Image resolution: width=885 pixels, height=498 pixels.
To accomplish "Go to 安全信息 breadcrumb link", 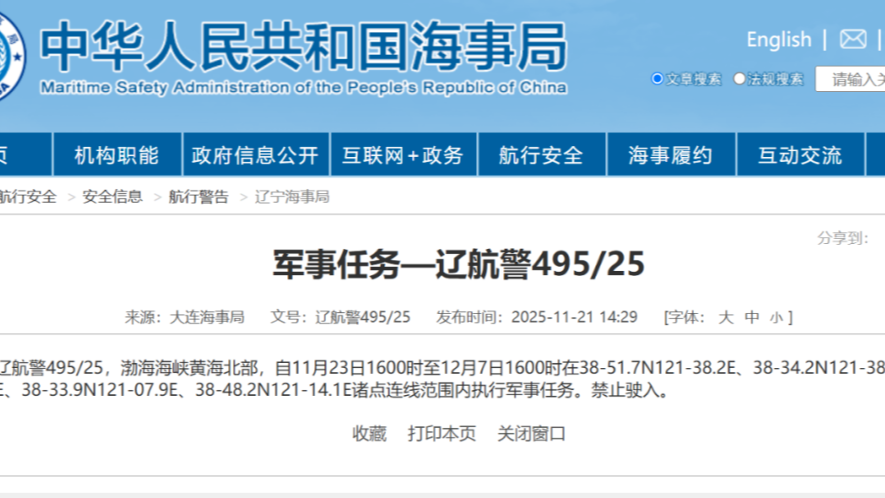I will (x=112, y=196).
